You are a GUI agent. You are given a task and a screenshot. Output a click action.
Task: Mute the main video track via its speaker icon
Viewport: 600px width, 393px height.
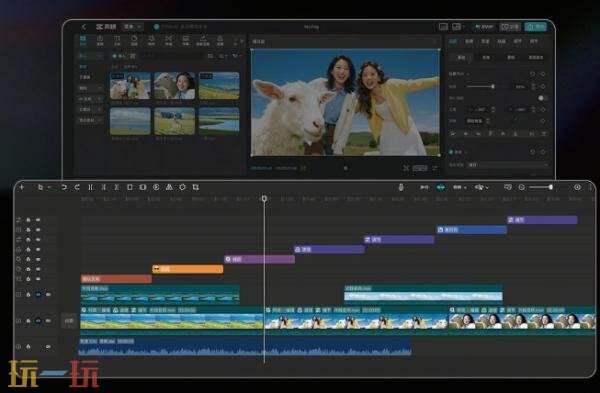coord(48,321)
